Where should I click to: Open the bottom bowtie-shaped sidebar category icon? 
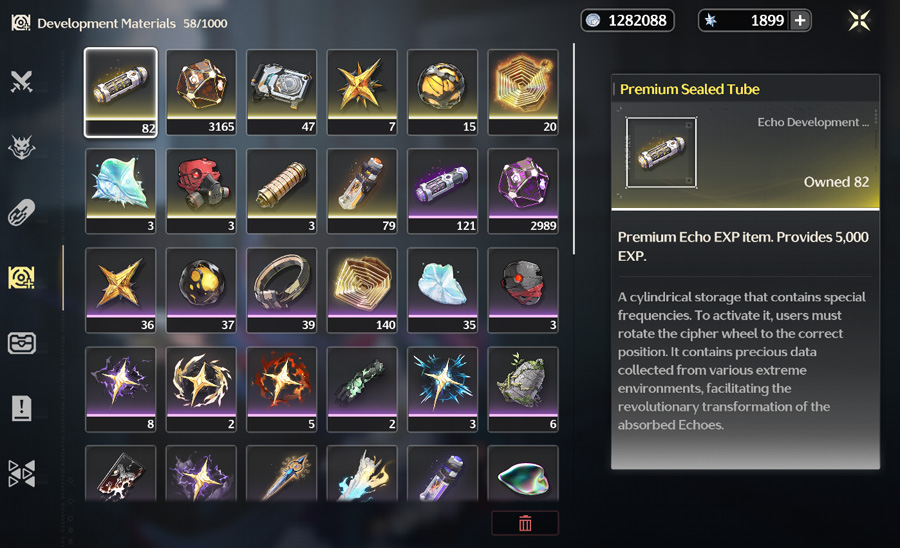[22, 474]
